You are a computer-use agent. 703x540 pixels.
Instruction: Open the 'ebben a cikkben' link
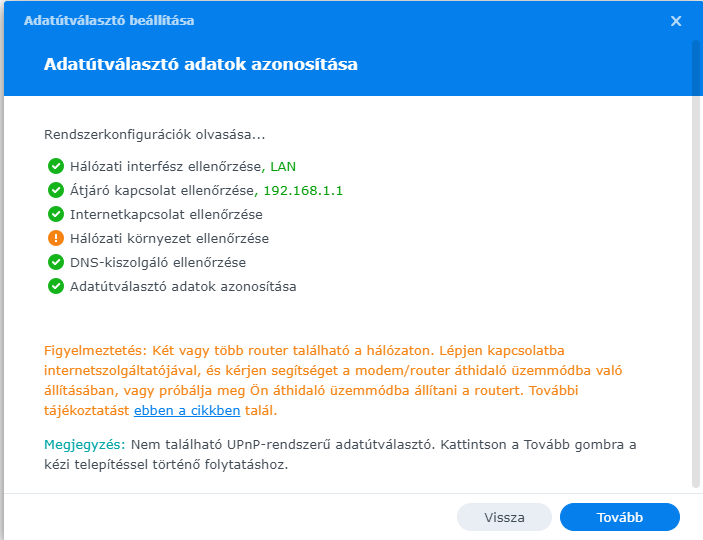pyautogui.click(x=187, y=410)
